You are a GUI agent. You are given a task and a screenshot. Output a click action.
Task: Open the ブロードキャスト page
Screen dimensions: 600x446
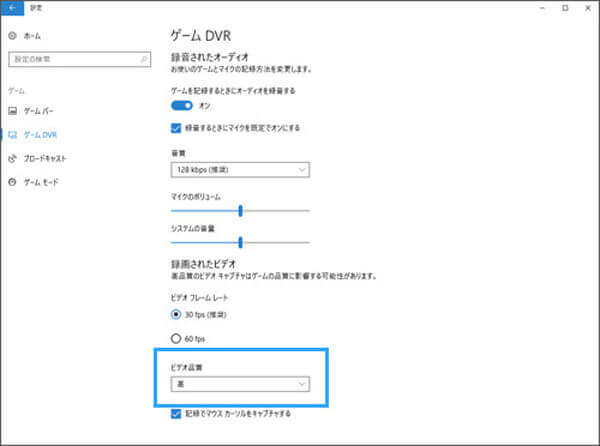click(x=45, y=158)
